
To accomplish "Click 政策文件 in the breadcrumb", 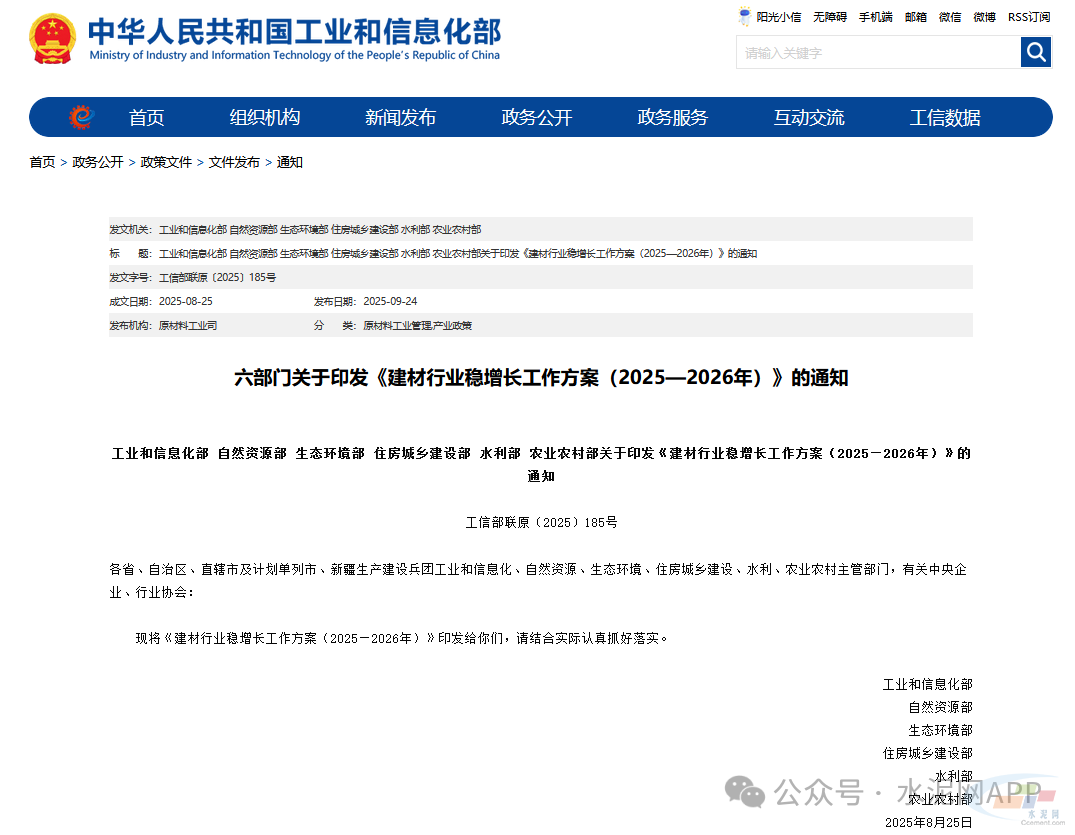I will pyautogui.click(x=166, y=162).
